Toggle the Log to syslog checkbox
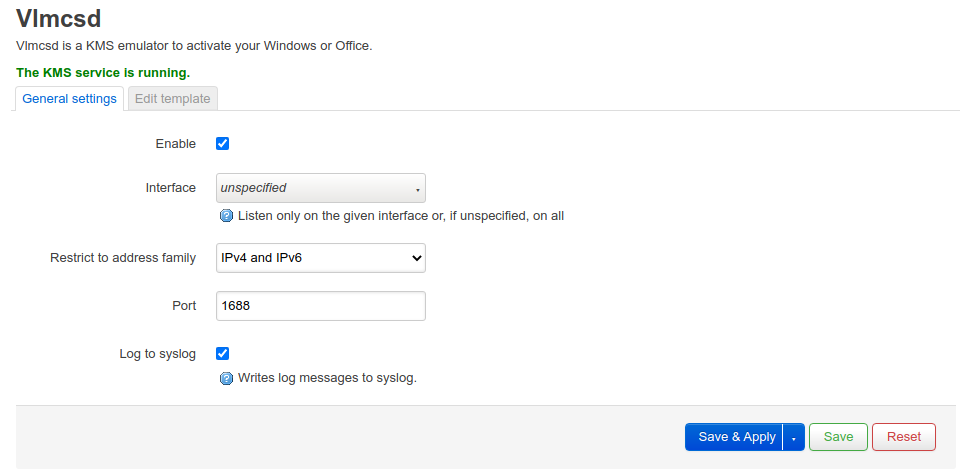The image size is (960, 472). coord(223,354)
